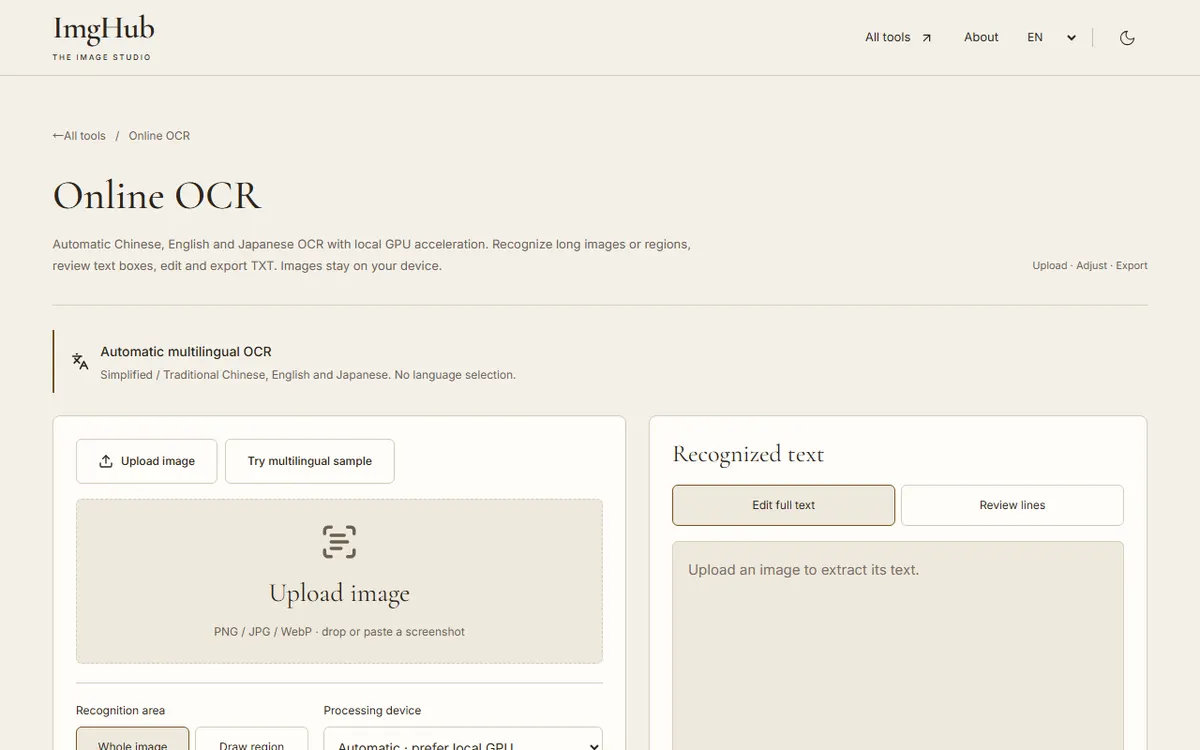Click the Online OCR page heading
This screenshot has width=1200, height=750.
tap(157, 195)
